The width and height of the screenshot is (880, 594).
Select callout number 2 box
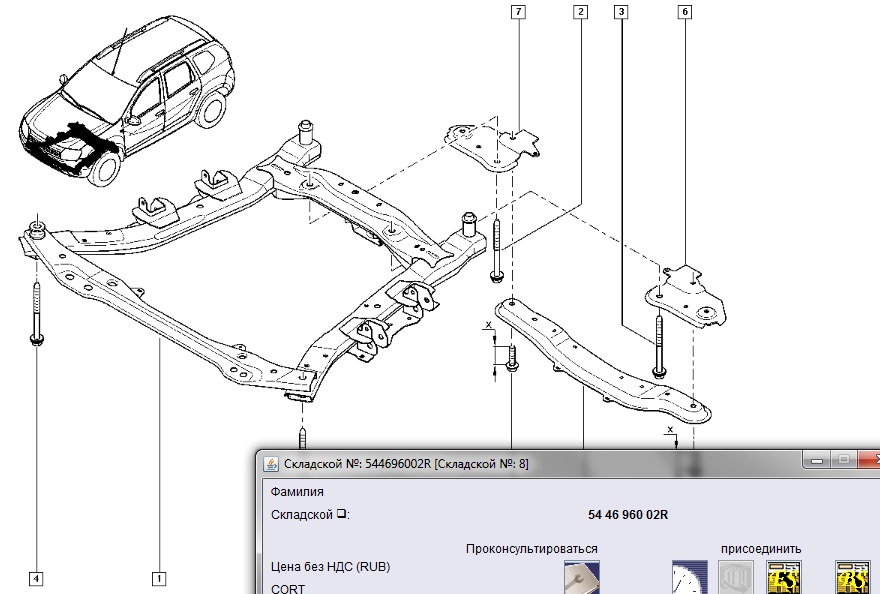click(x=580, y=12)
